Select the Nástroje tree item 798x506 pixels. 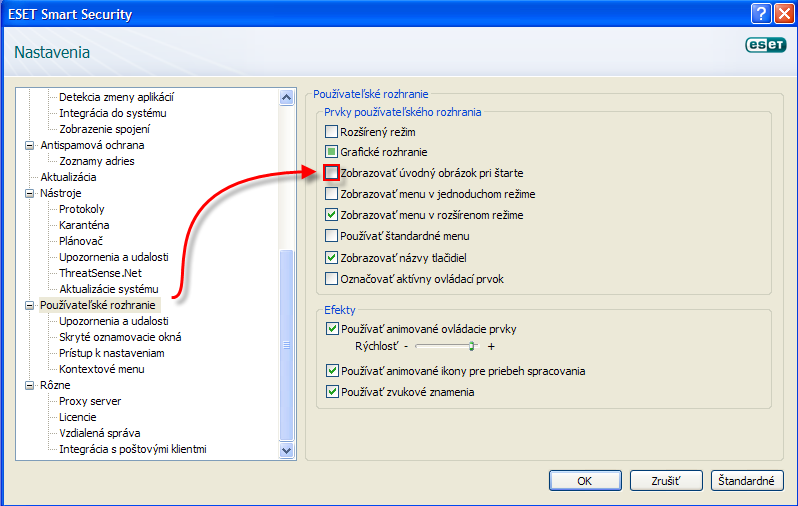coord(61,193)
